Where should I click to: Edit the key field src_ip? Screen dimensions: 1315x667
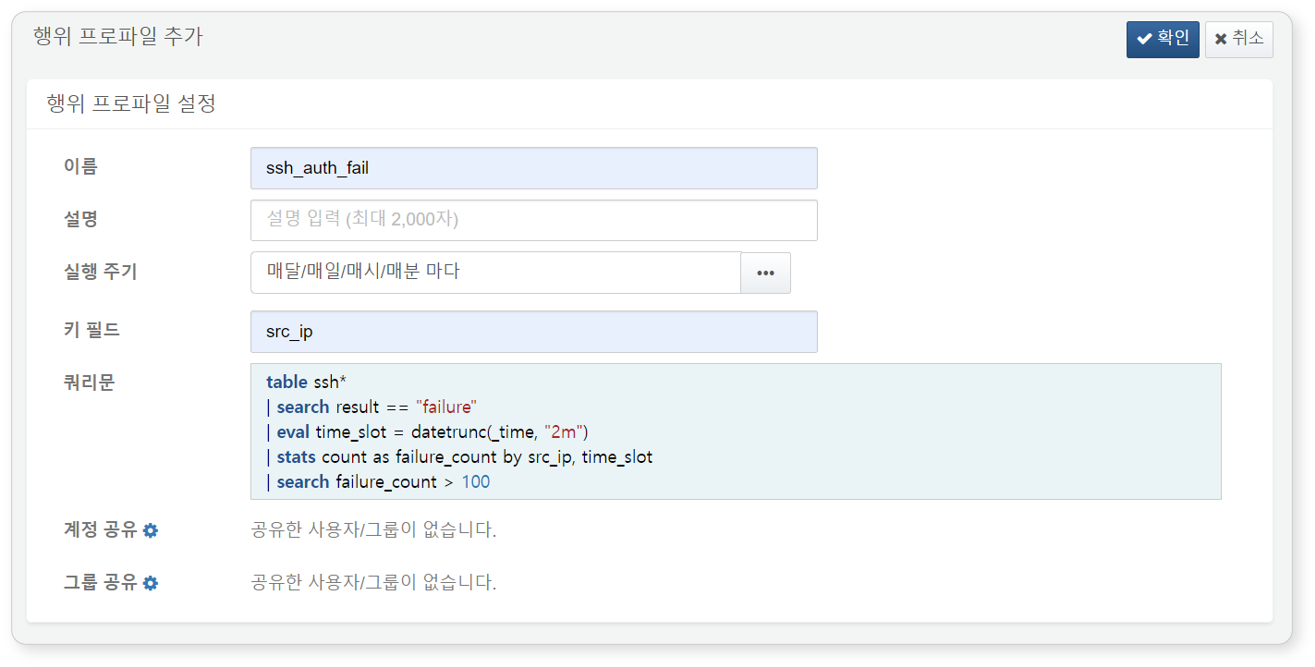(x=534, y=331)
